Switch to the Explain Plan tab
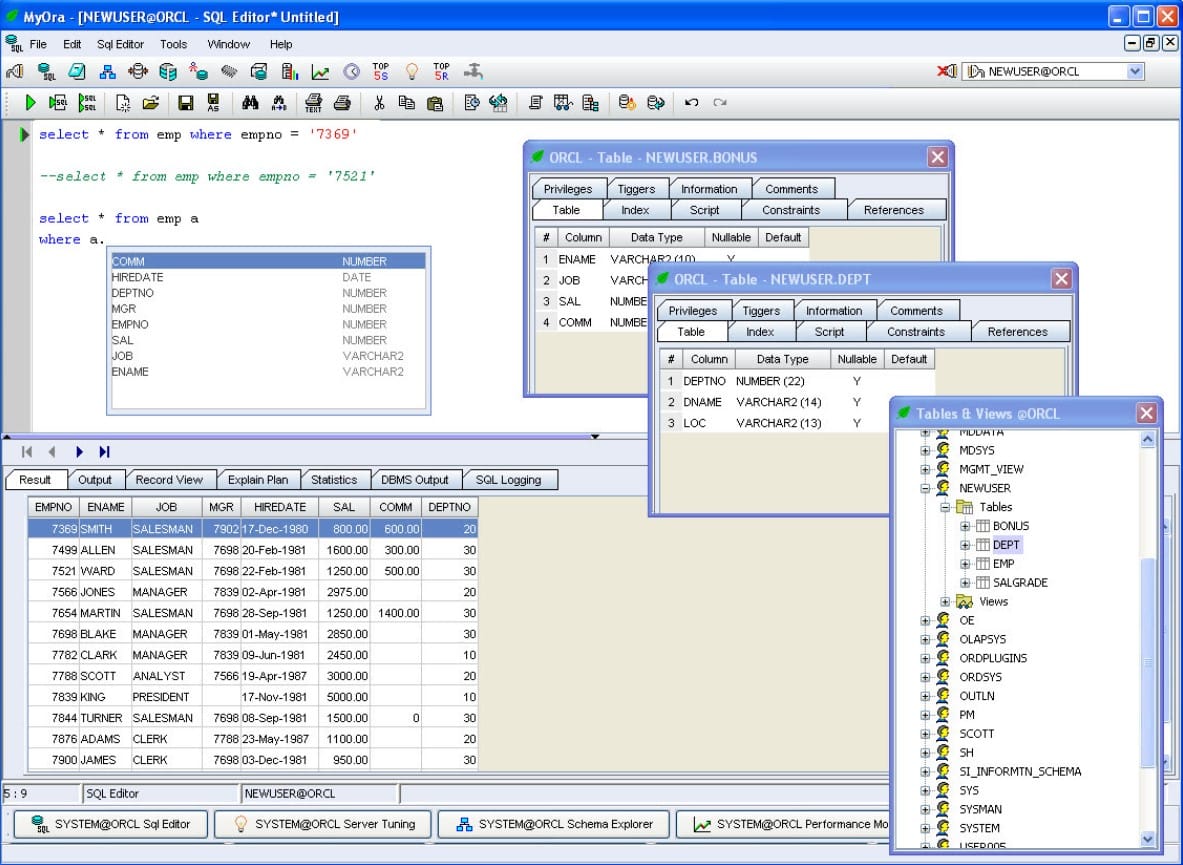The image size is (1183, 865). (x=258, y=480)
